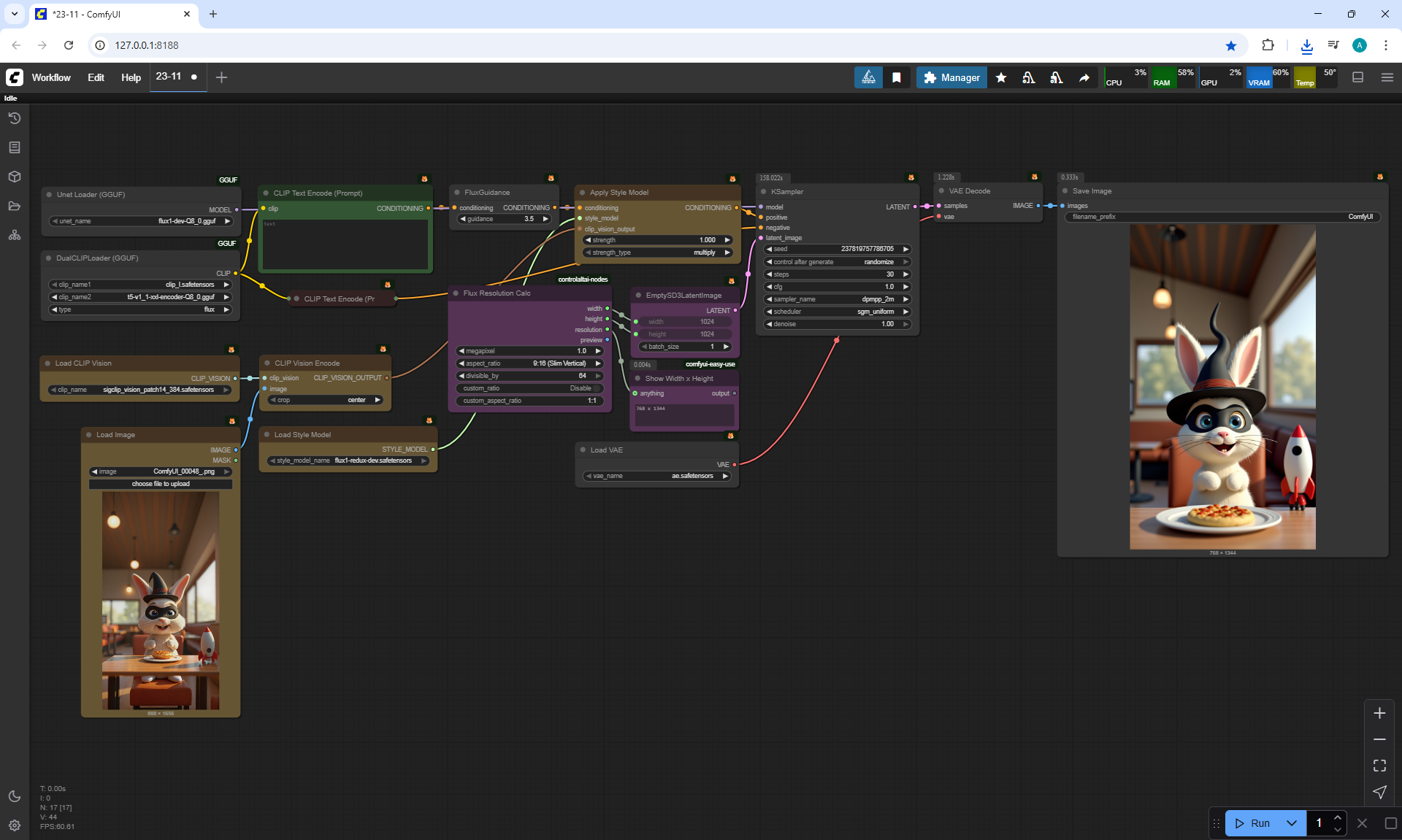Open the queue history sidebar panel

point(15,118)
